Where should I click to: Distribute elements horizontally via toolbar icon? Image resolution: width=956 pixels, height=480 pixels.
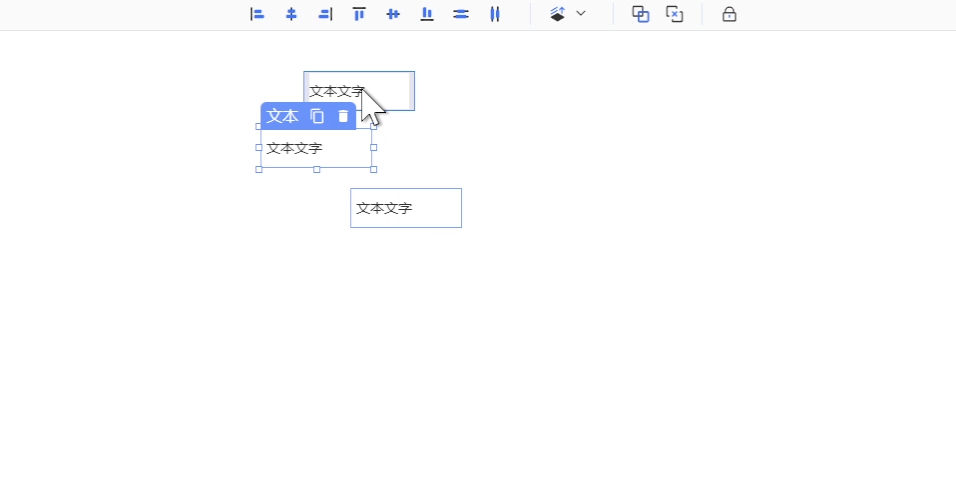click(495, 14)
